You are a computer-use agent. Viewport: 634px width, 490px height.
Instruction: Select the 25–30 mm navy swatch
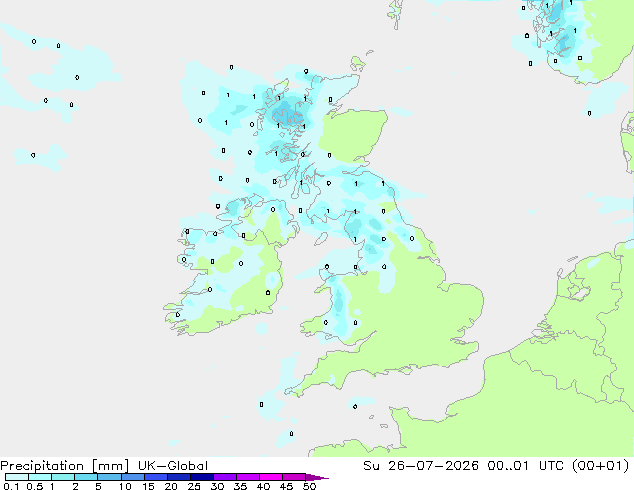pyautogui.click(x=201, y=477)
